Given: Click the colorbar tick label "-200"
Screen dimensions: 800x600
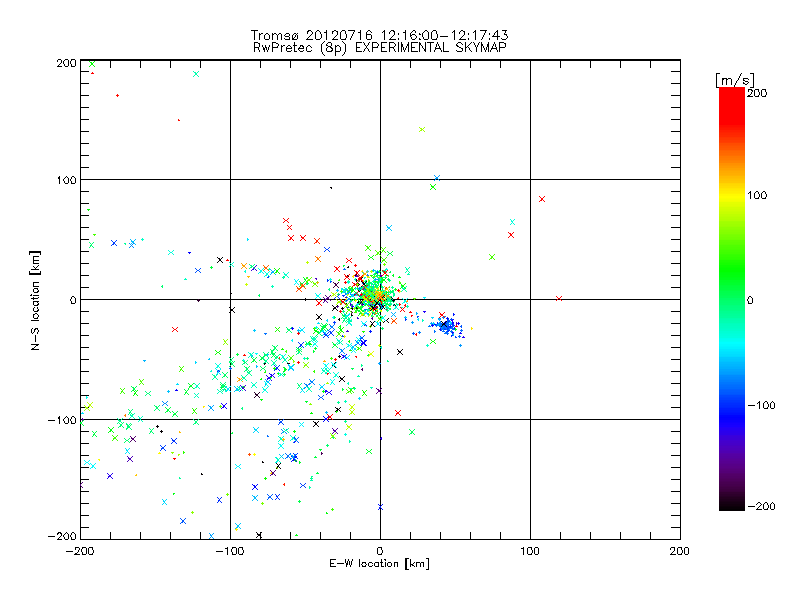Looking at the screenshot, I should [x=761, y=506].
